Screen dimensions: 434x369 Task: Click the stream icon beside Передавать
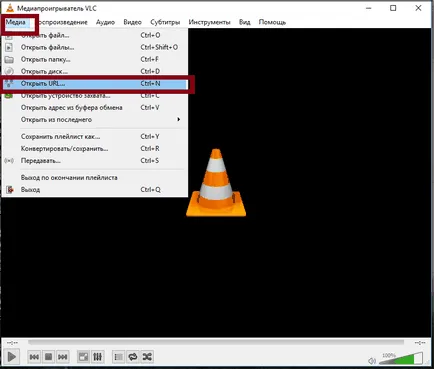[x=9, y=161]
